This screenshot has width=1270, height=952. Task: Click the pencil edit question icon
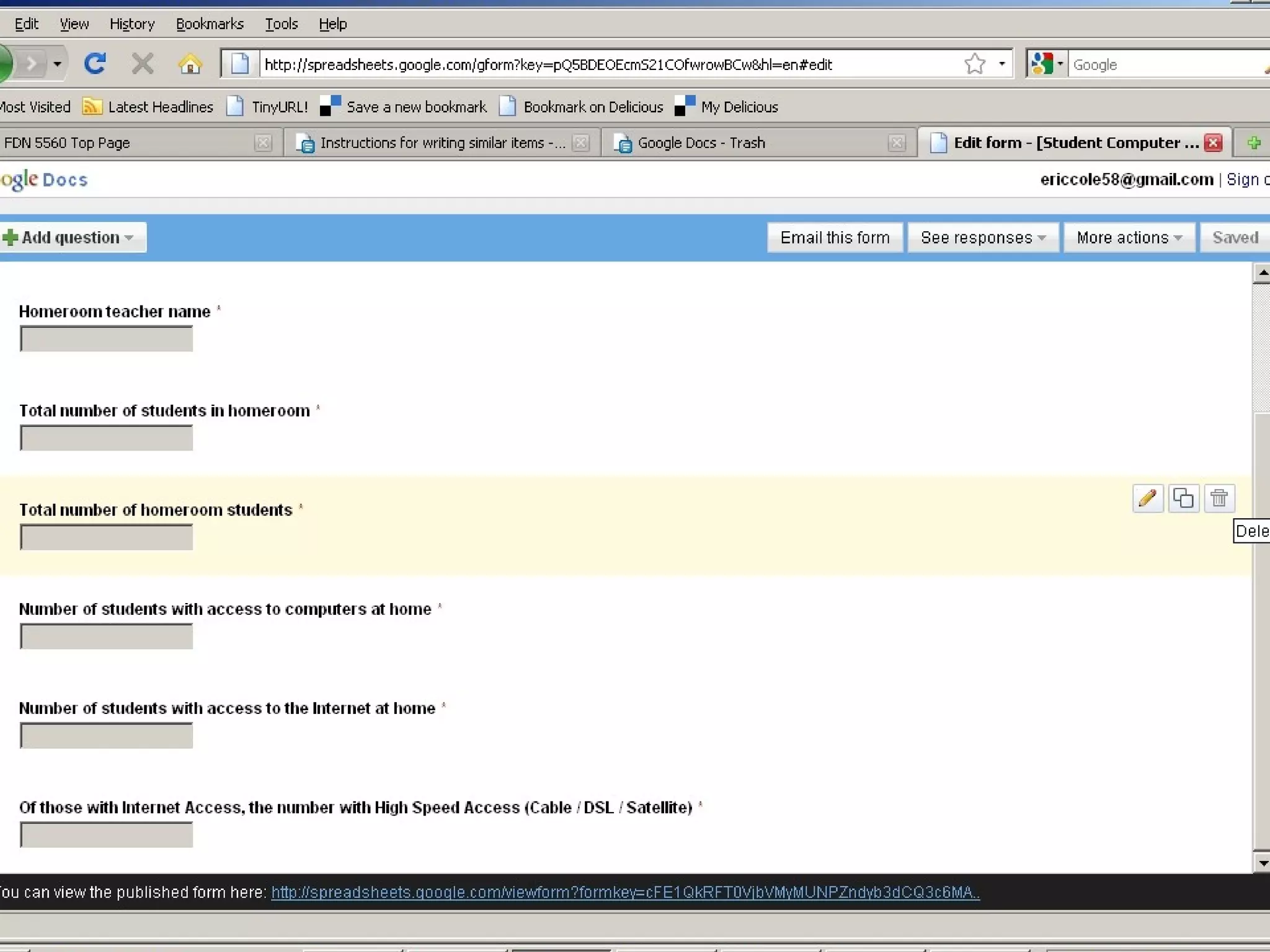(x=1147, y=498)
